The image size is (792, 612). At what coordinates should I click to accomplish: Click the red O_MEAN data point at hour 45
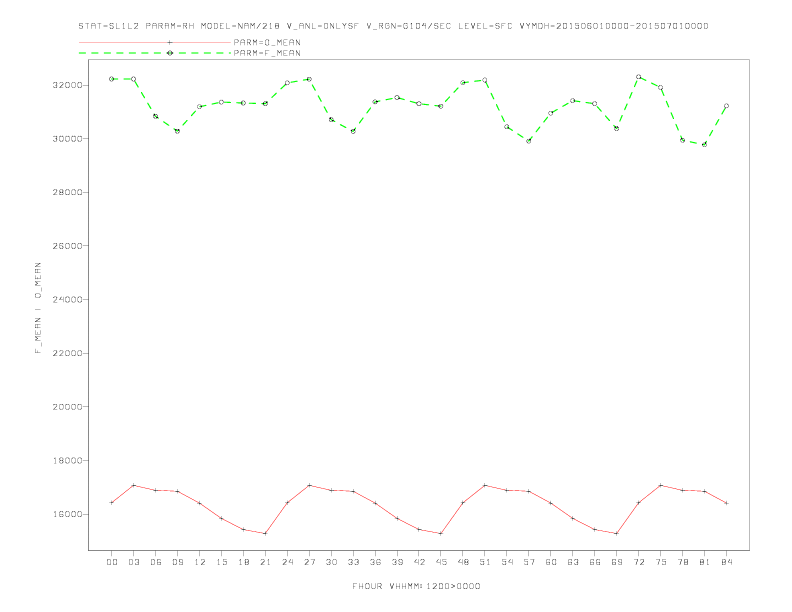click(441, 533)
